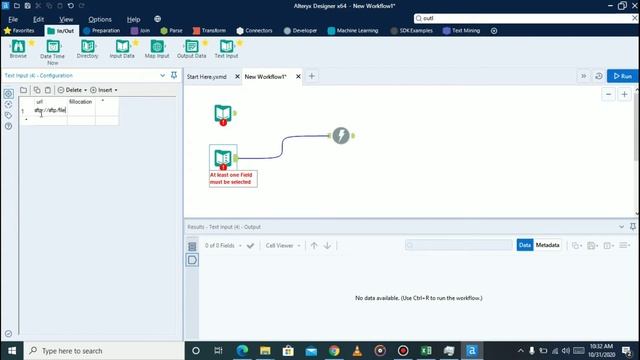Click the globe icon in menu bar
The image size is (640, 360).
pos(158,19)
